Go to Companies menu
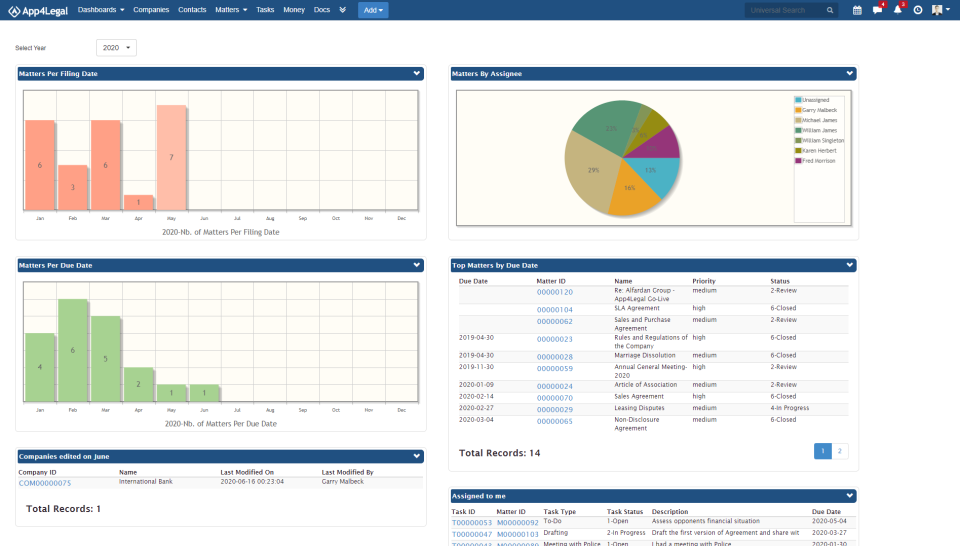This screenshot has height=546, width=960. click(x=151, y=10)
